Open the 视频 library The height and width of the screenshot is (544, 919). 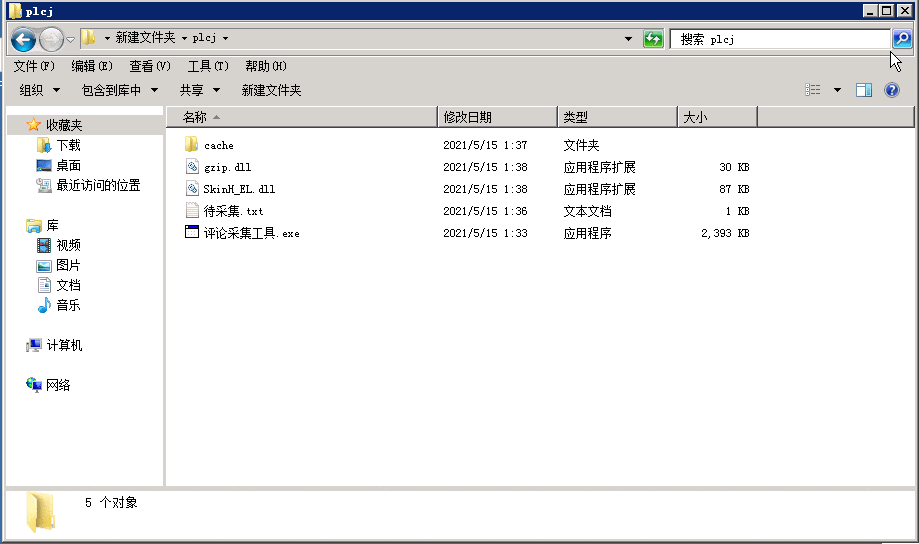pyautogui.click(x=68, y=245)
